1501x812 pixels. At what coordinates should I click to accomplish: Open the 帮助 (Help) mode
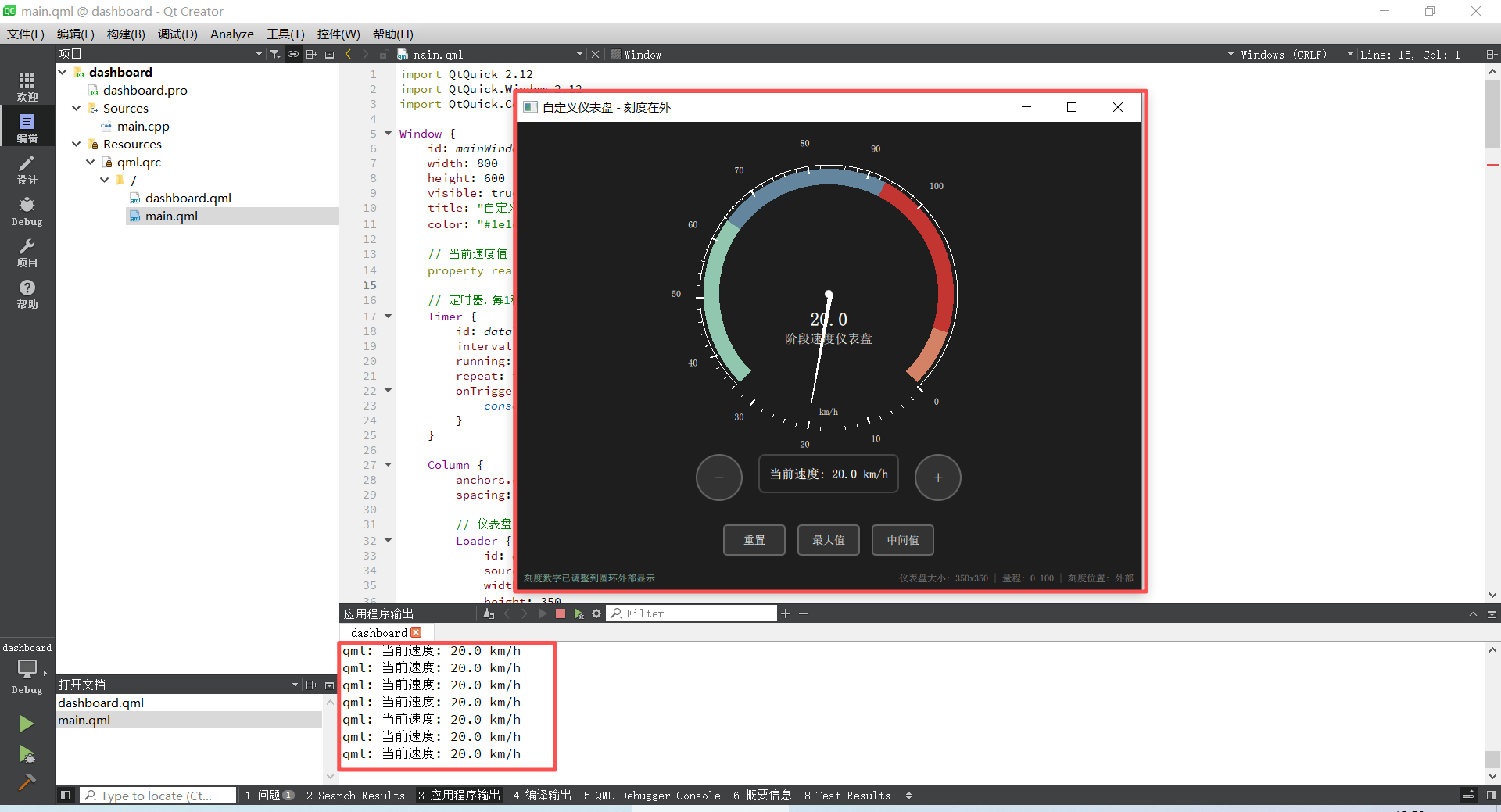[x=27, y=294]
